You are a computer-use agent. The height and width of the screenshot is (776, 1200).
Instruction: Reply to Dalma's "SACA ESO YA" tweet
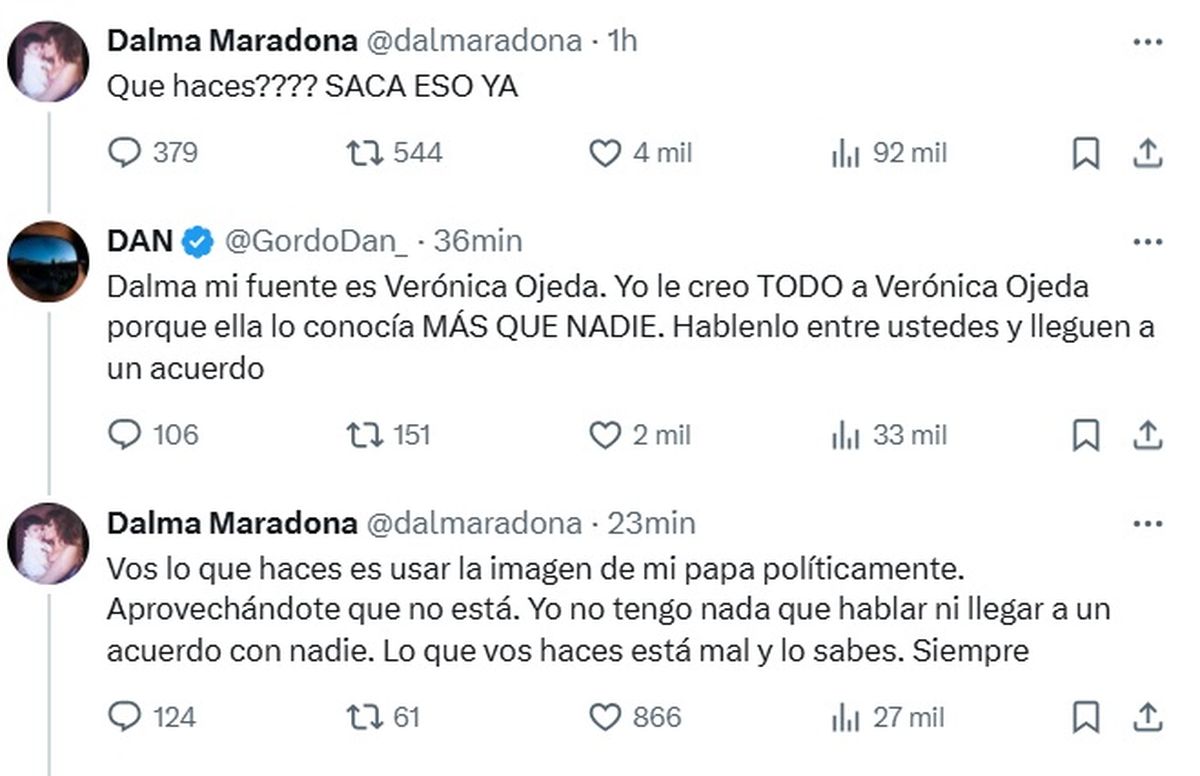[124, 153]
